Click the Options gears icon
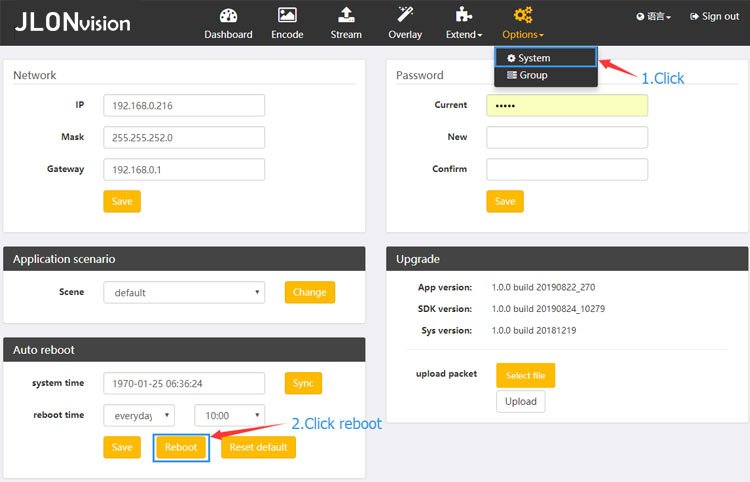750x482 pixels. pyautogui.click(x=523, y=15)
